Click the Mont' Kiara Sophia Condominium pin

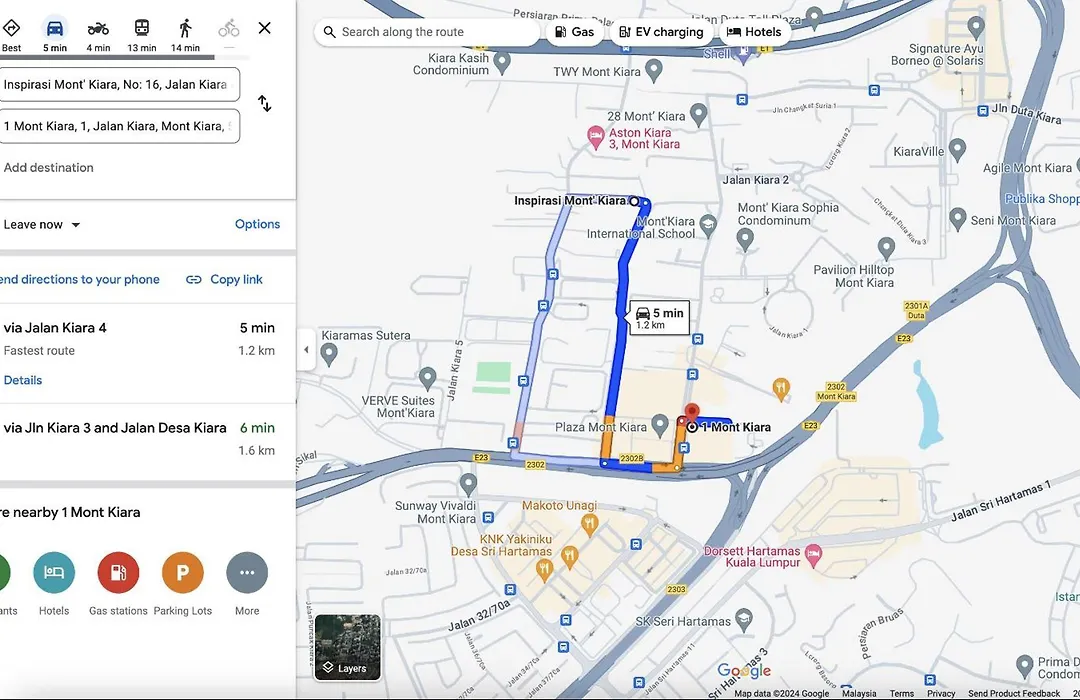(x=745, y=239)
